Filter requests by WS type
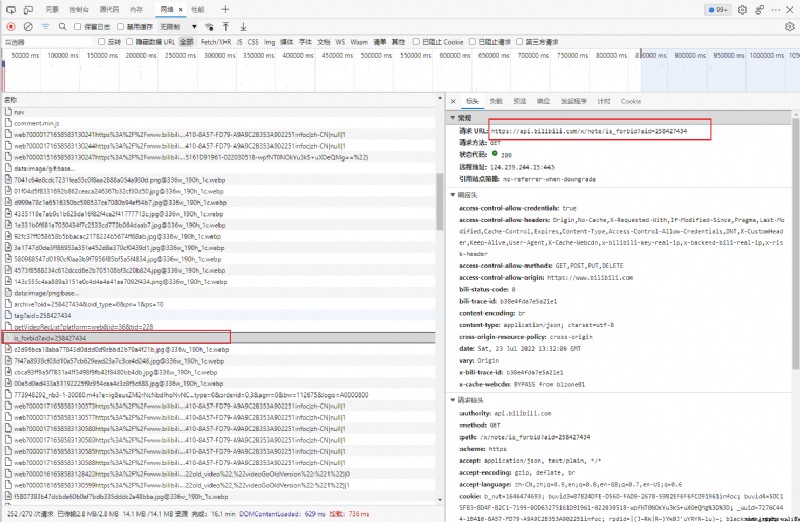 (340, 42)
